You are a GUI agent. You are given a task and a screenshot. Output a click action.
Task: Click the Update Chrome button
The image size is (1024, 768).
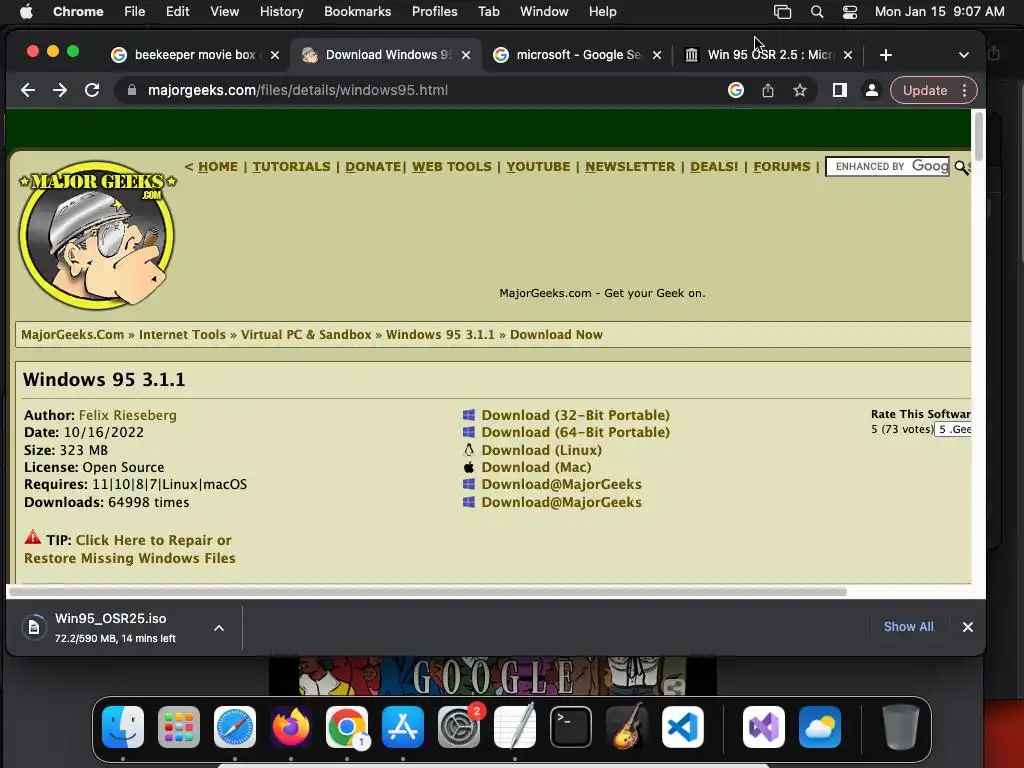pos(925,90)
